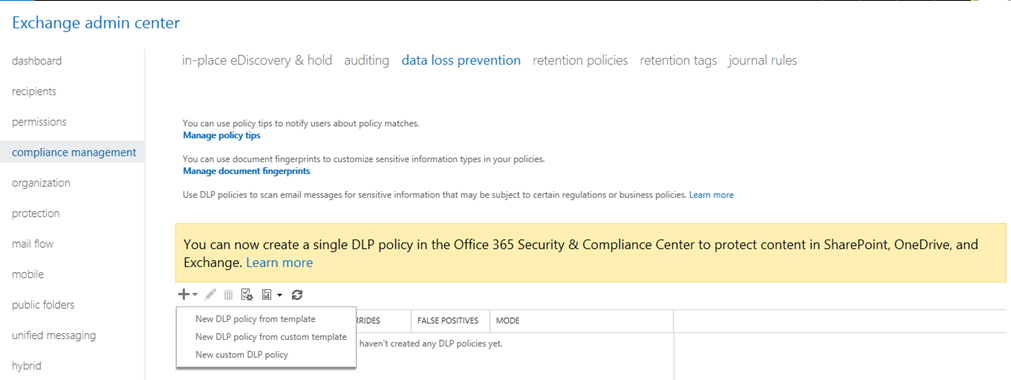Open the dropdown arrow beside the plus icon

coord(195,295)
